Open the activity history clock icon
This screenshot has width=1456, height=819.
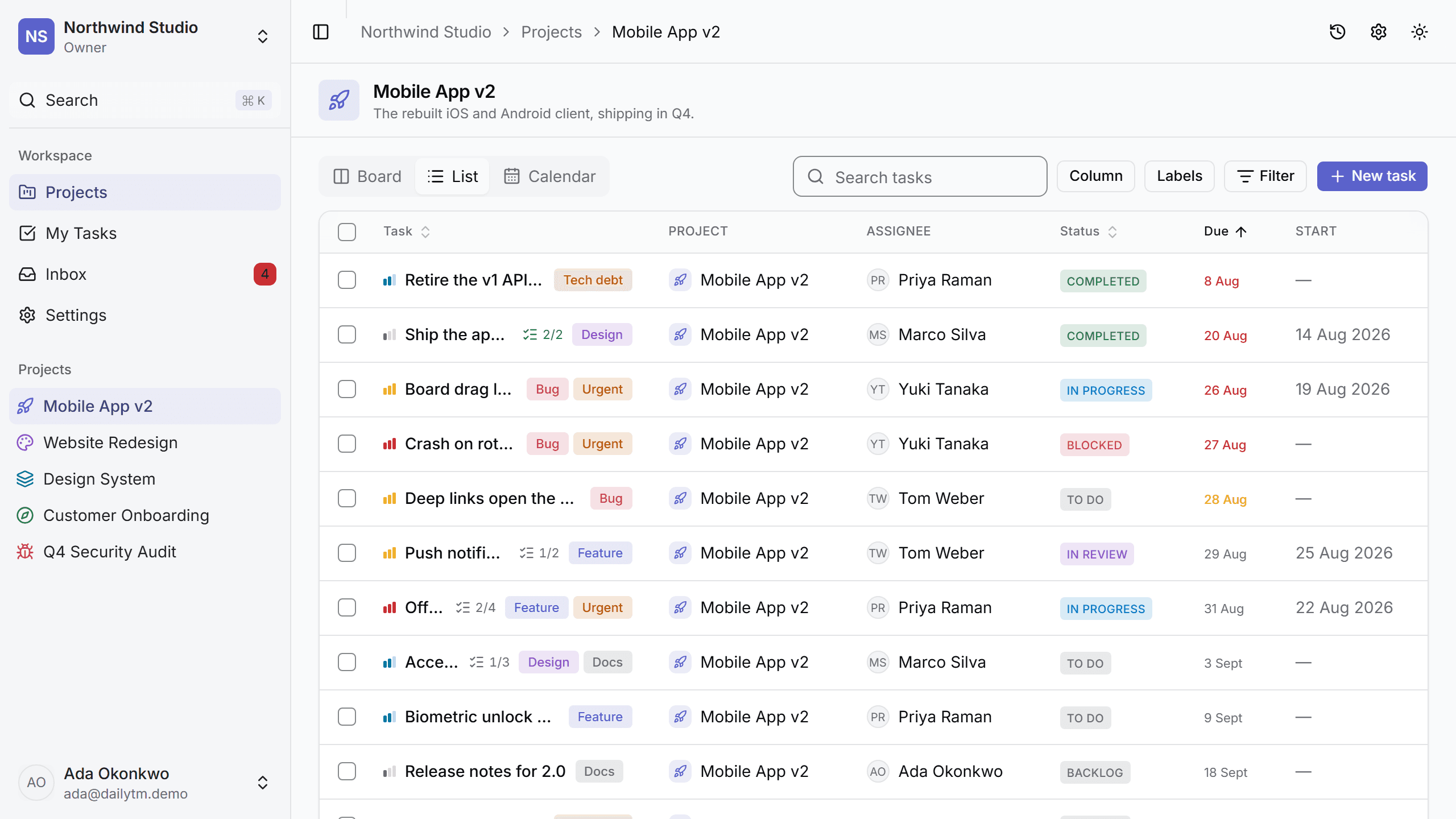click(x=1338, y=32)
